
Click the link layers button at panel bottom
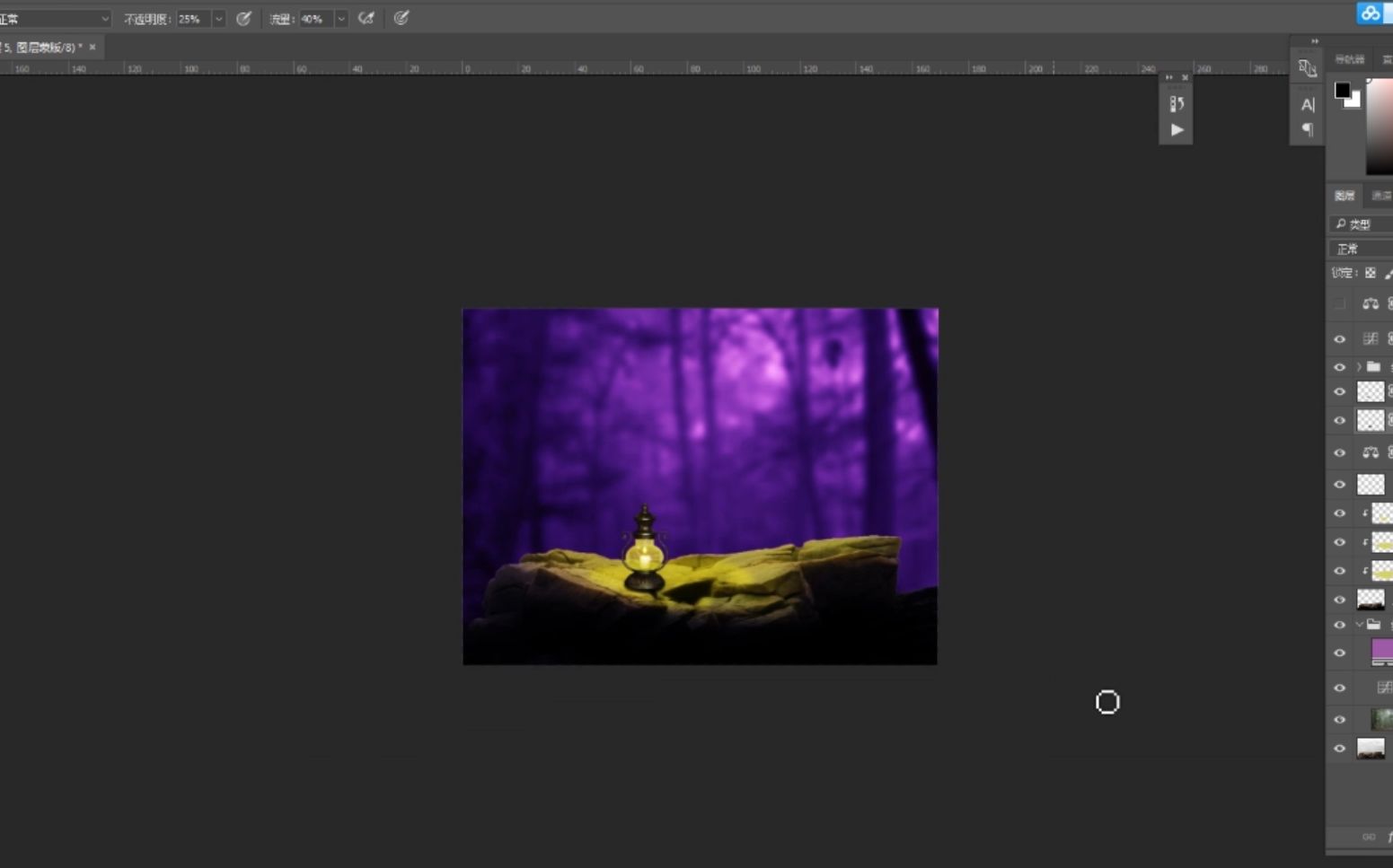(1370, 836)
